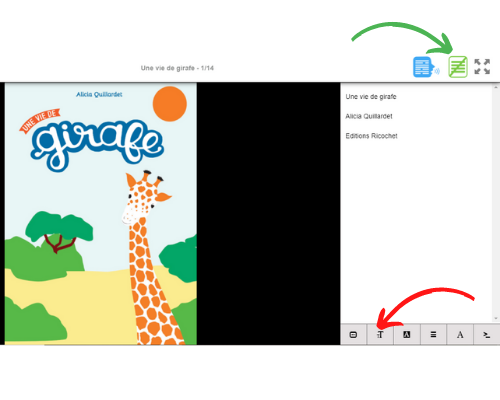This screenshot has width=500, height=400.
Task: Click the 'Une vie de girafe' text line
Action: click(371, 97)
